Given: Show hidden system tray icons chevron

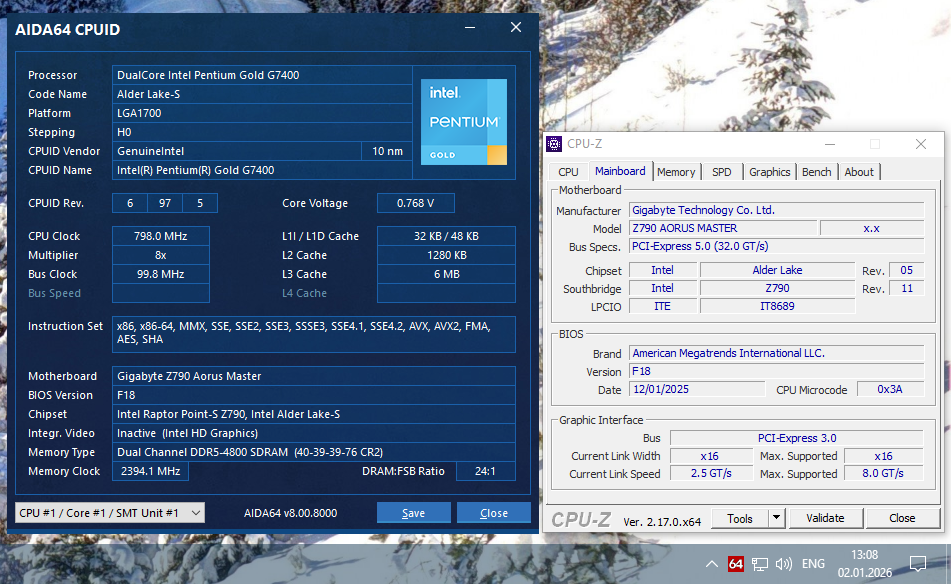Looking at the screenshot, I should pyautogui.click(x=711, y=564).
